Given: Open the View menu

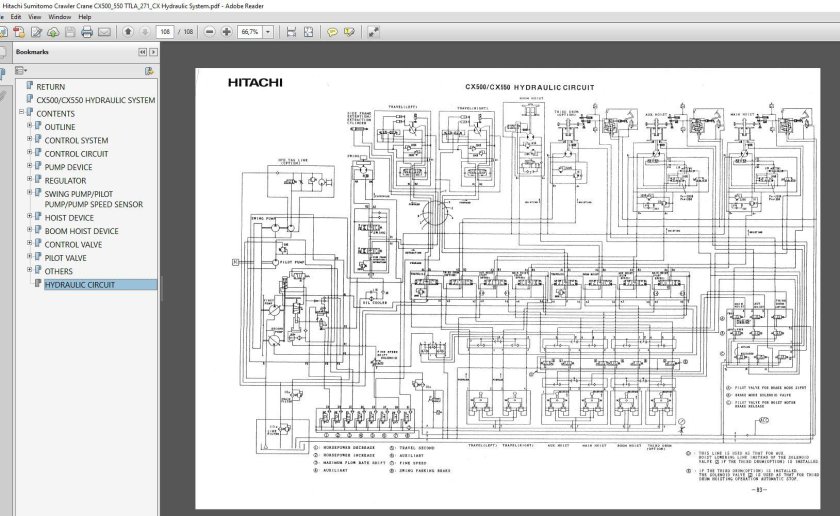Looking at the screenshot, I should click(35, 17).
